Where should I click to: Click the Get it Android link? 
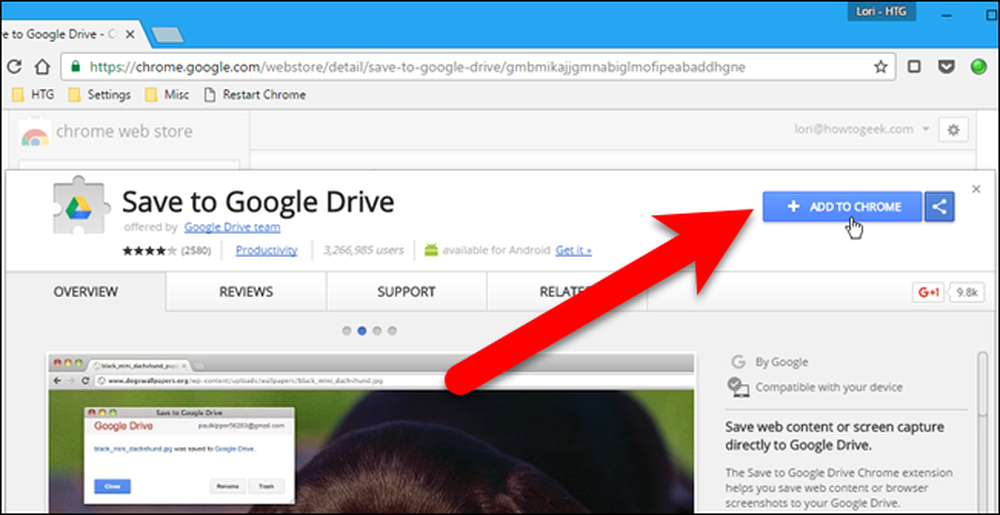(573, 250)
